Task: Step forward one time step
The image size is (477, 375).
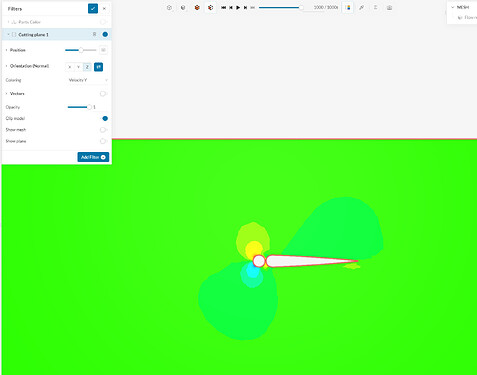Action: pos(245,7)
